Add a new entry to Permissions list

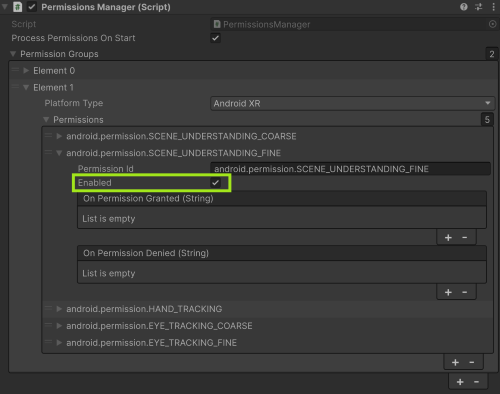point(455,362)
